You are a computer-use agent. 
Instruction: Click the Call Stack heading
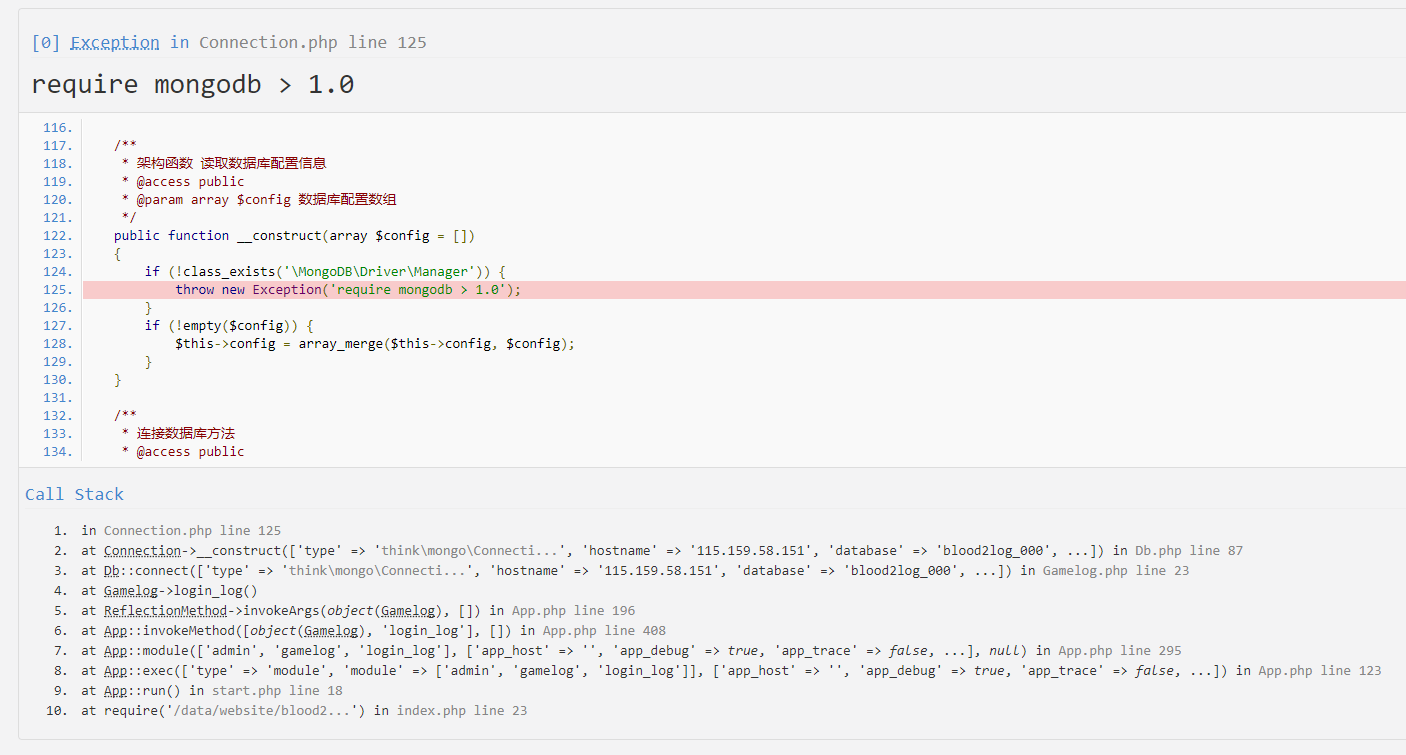click(74, 494)
